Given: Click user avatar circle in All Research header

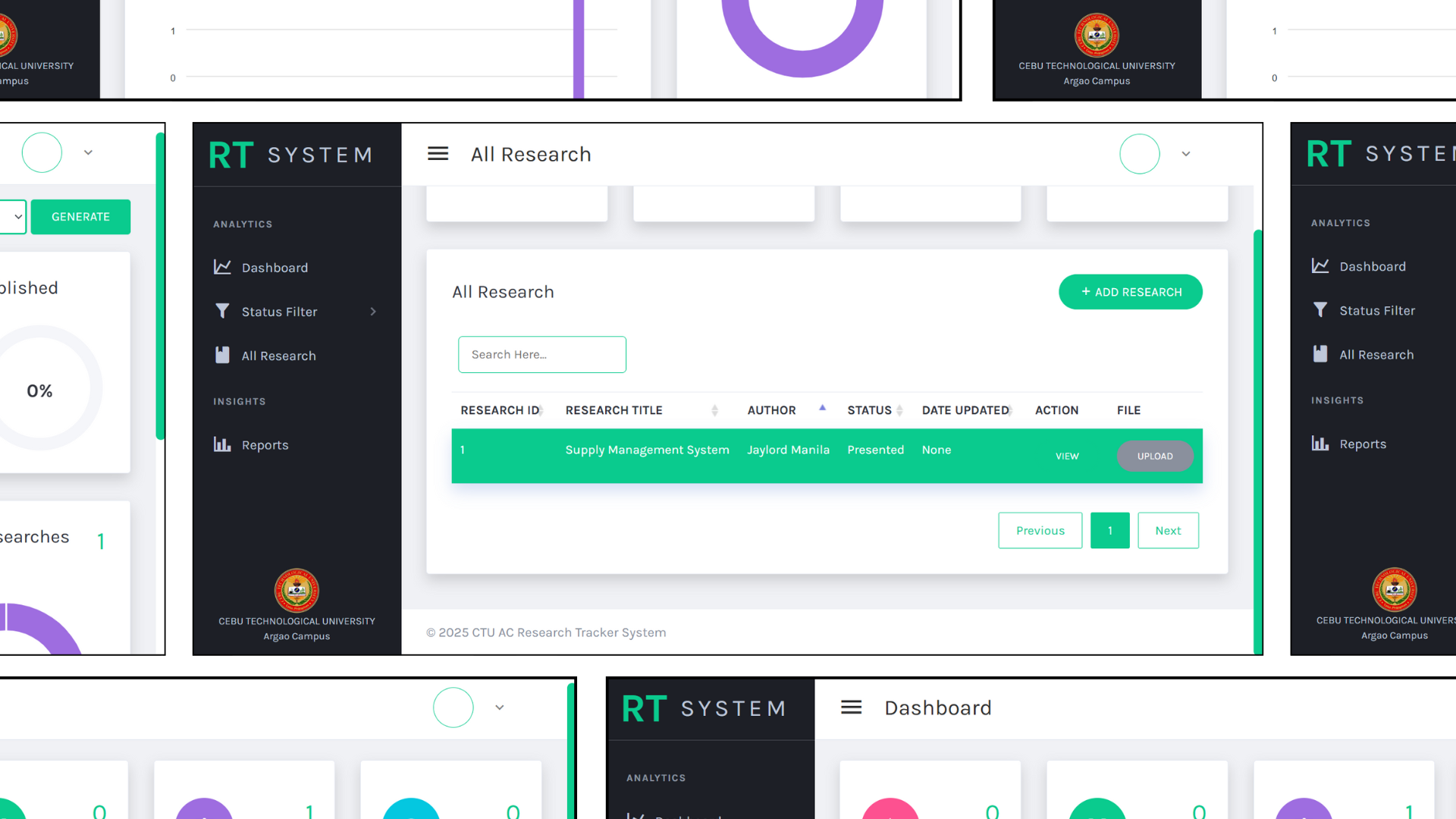Looking at the screenshot, I should click(x=1139, y=154).
